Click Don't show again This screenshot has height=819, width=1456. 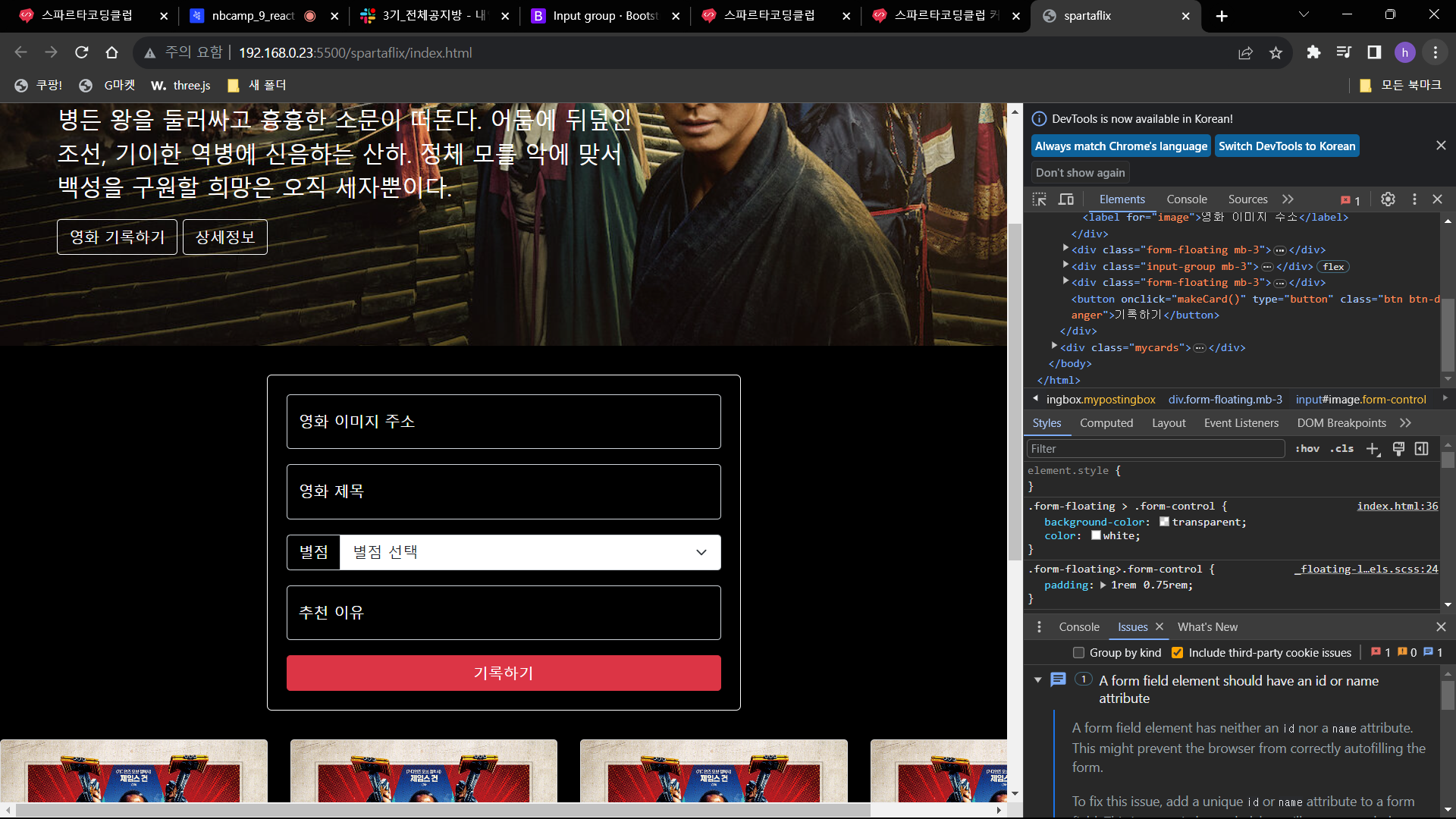[x=1080, y=173]
